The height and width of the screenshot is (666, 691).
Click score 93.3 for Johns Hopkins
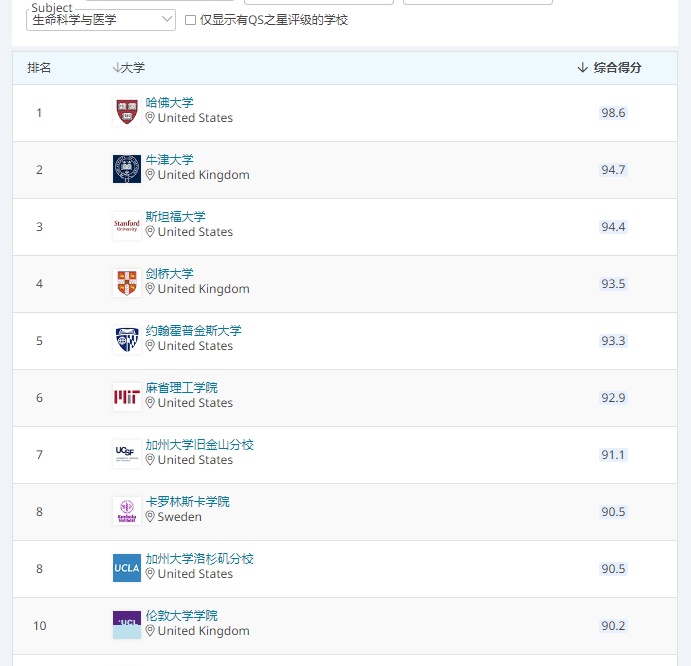click(x=613, y=341)
